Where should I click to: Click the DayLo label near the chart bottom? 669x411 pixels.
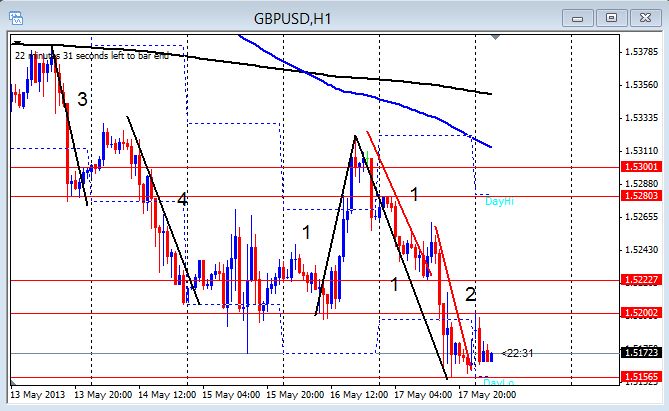498,382
